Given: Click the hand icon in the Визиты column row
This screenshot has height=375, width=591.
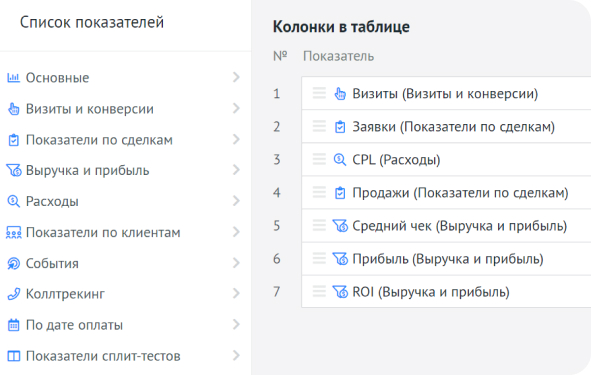Looking at the screenshot, I should click(x=340, y=94).
